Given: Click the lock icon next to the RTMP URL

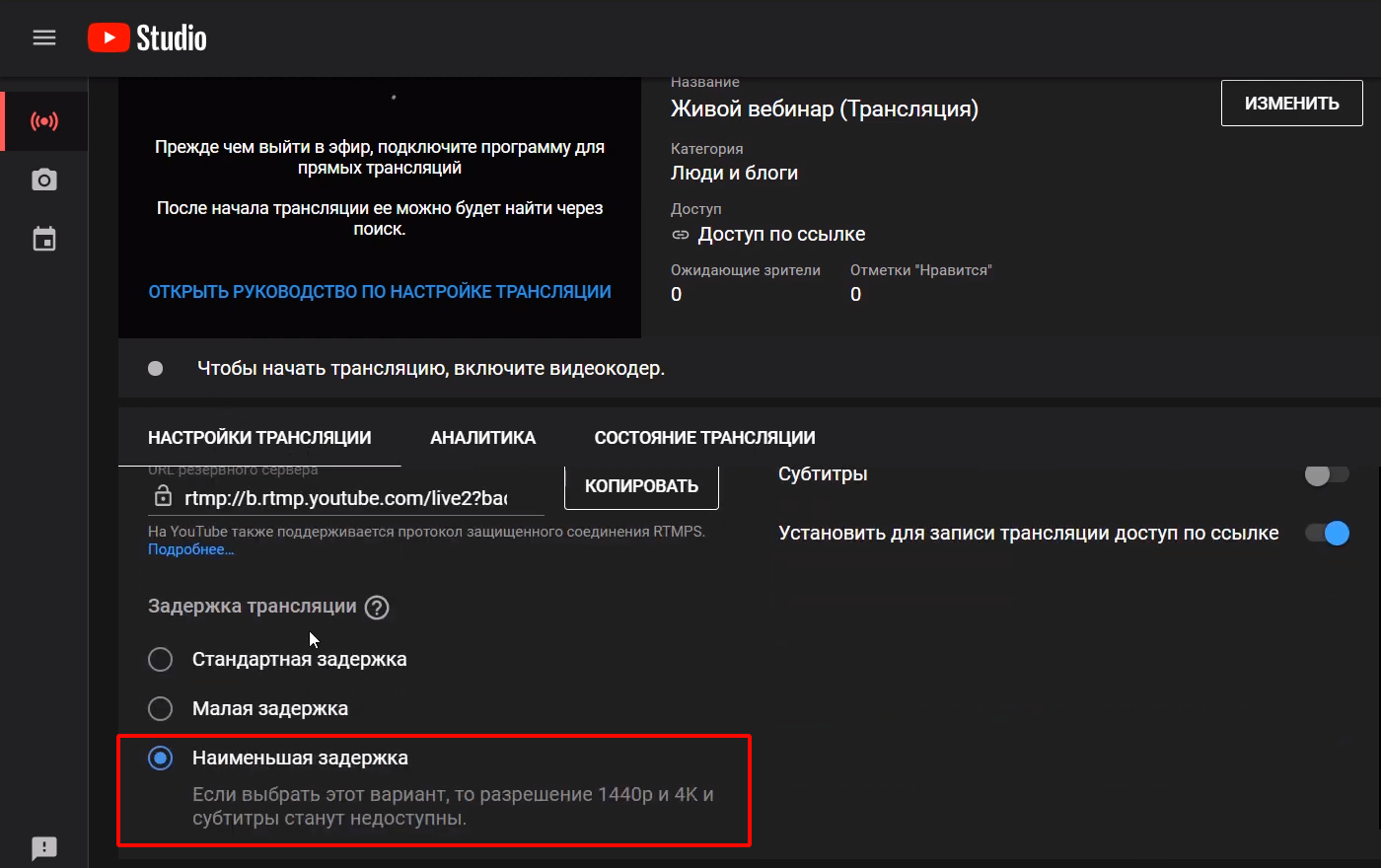Looking at the screenshot, I should (163, 496).
